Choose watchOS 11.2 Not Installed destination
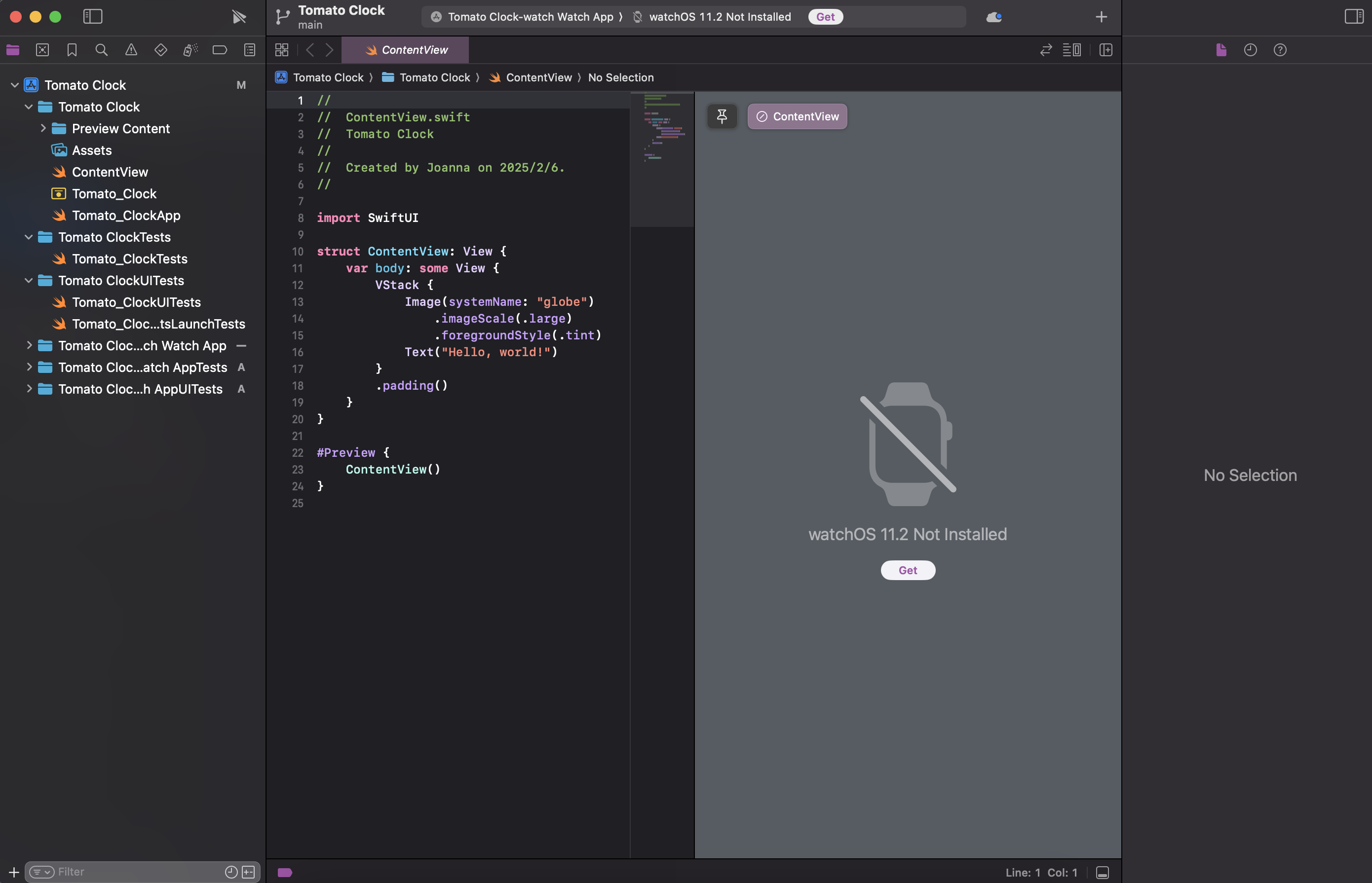 point(720,17)
